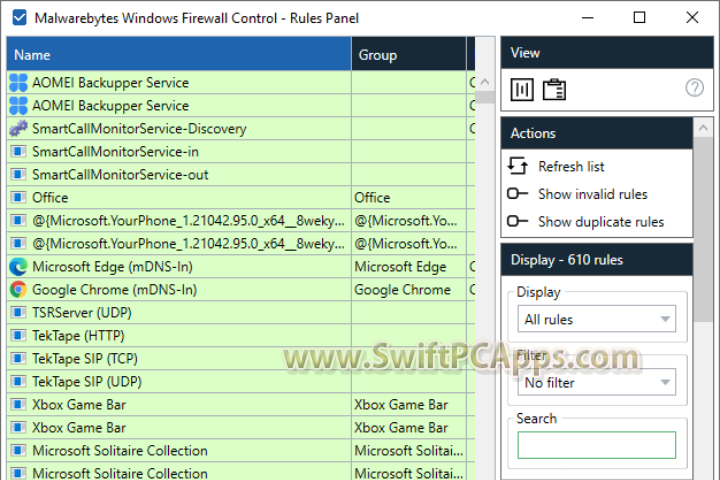Click the icon beside TekTape SIP (TCP)
This screenshot has height=480, width=720.
click(x=18, y=358)
